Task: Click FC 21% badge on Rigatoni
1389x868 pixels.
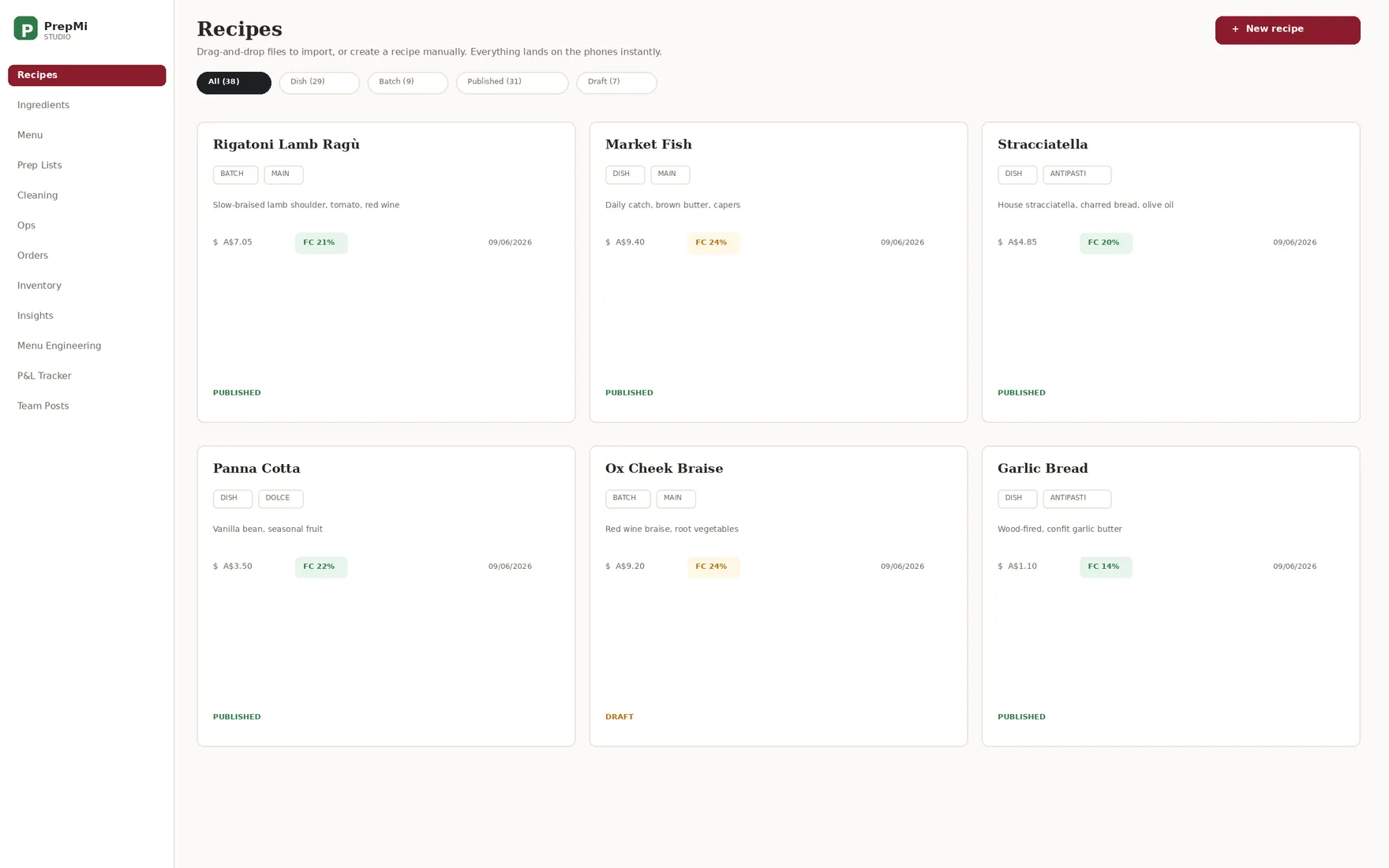Action: 320,243
